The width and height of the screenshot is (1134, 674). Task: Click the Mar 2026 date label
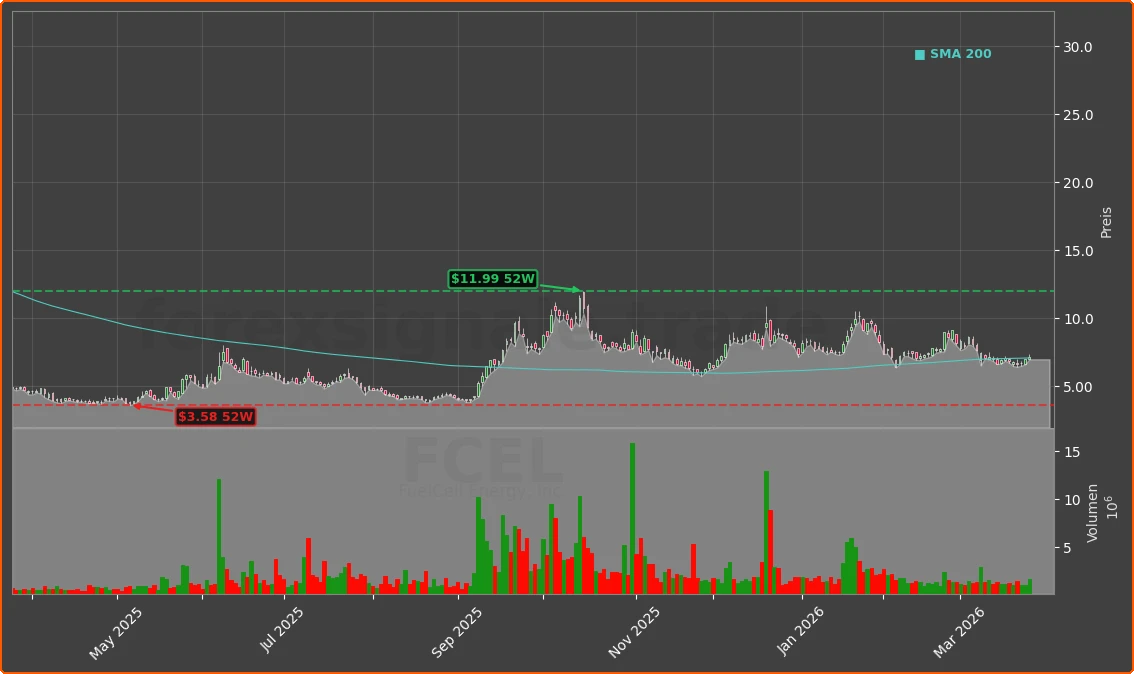tap(958, 633)
